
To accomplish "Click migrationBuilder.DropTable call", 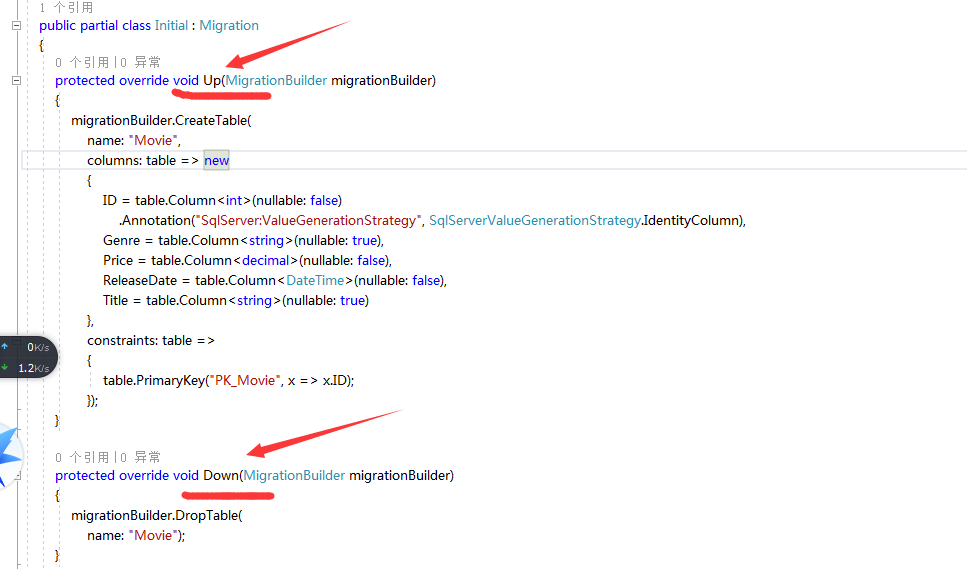I will click(x=157, y=515).
